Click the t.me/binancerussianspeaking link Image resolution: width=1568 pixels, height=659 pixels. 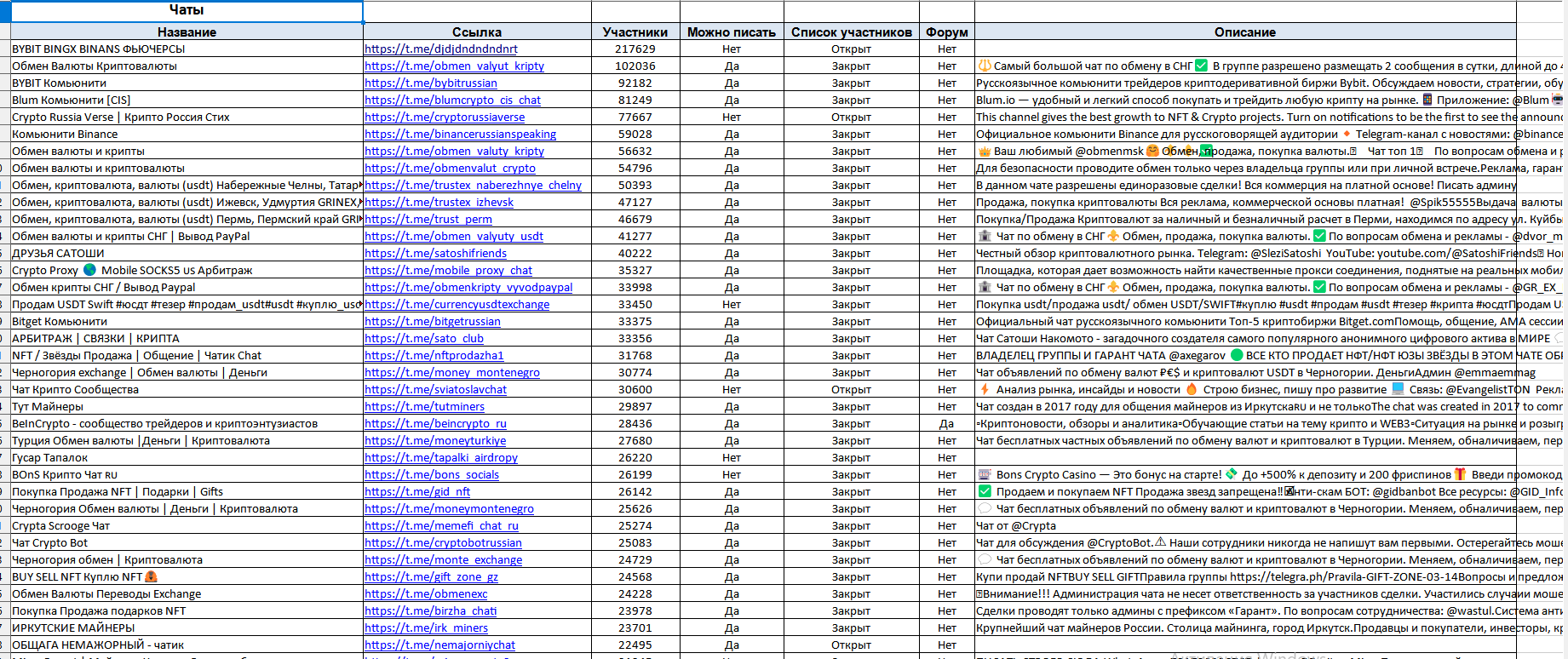click(x=460, y=135)
